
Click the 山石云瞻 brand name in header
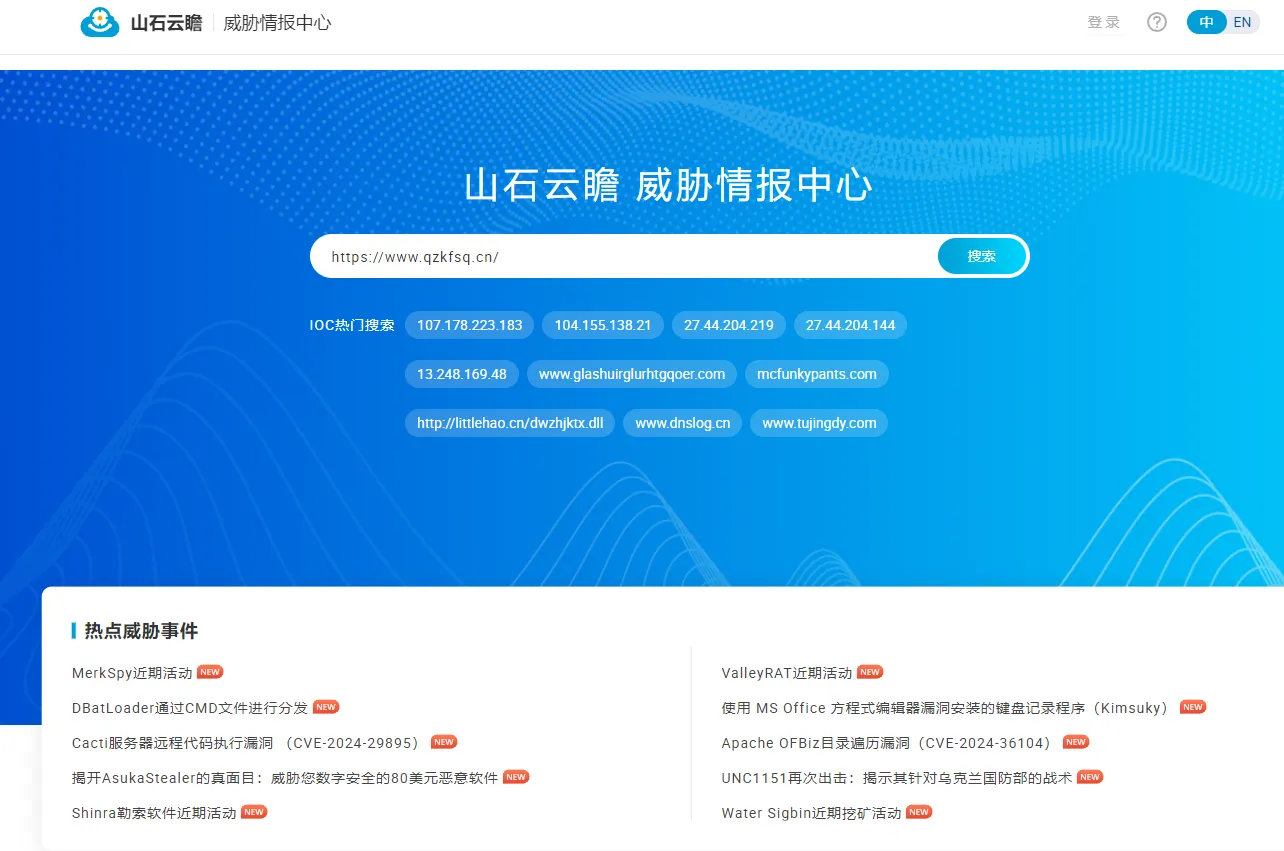(x=166, y=23)
